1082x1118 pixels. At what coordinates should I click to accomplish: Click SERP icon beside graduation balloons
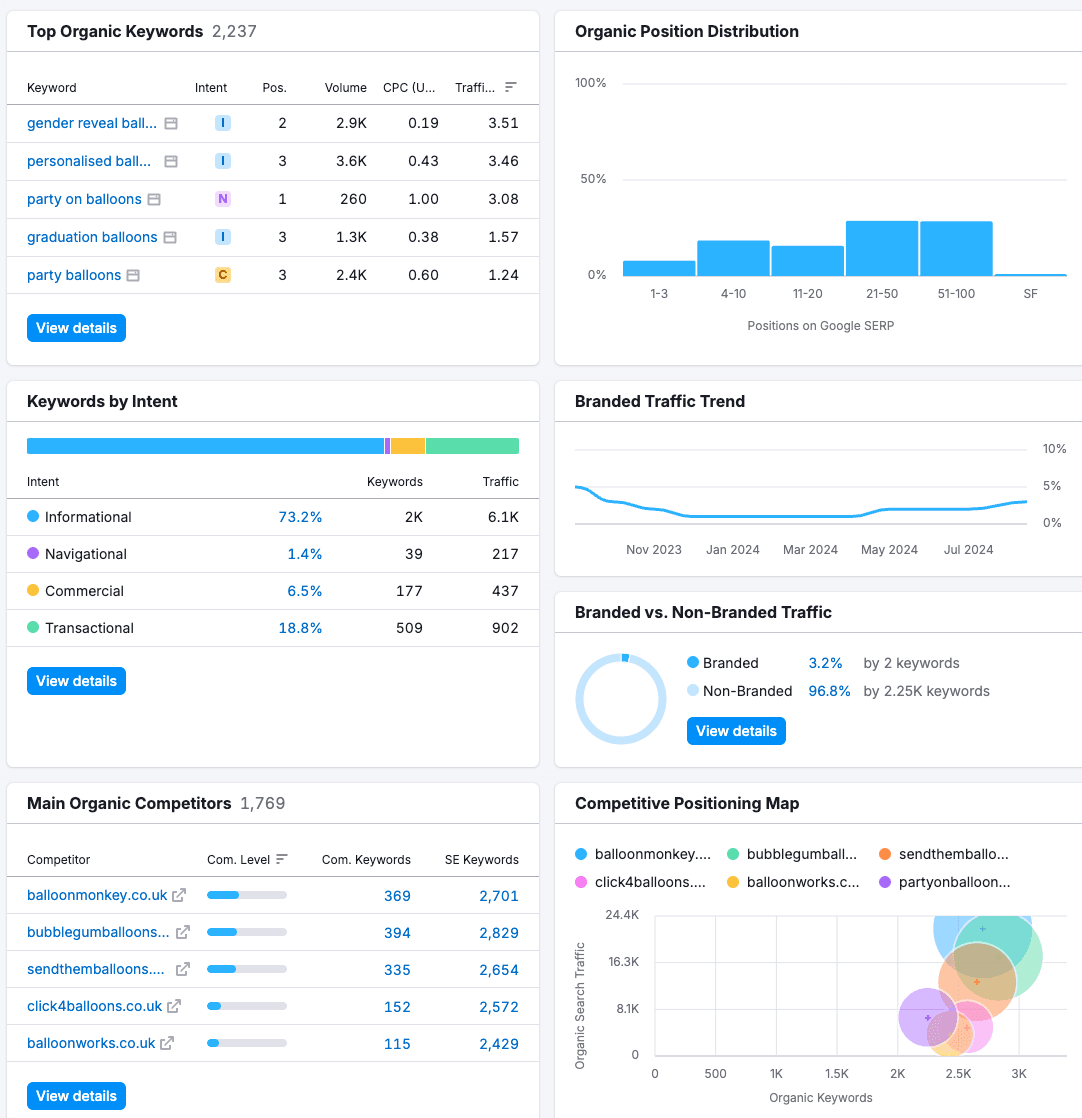170,237
